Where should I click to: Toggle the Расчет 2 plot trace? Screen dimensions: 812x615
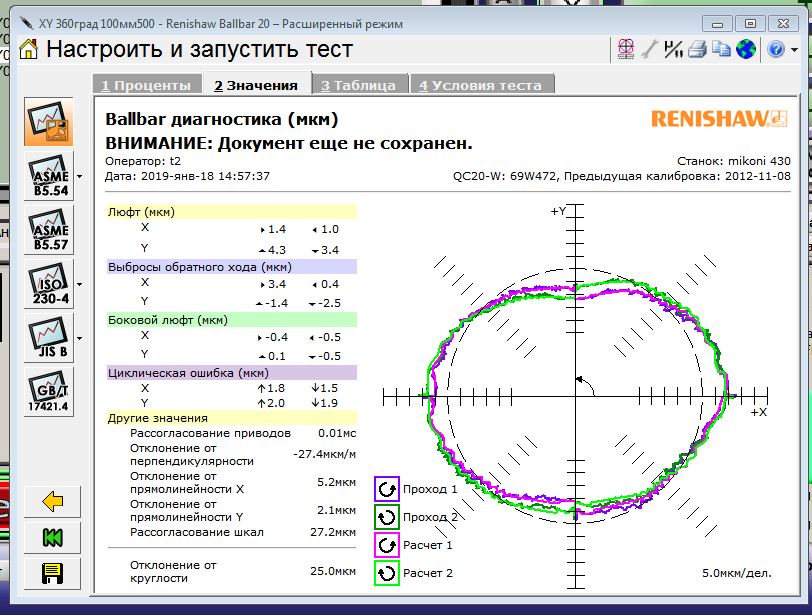[x=387, y=573]
